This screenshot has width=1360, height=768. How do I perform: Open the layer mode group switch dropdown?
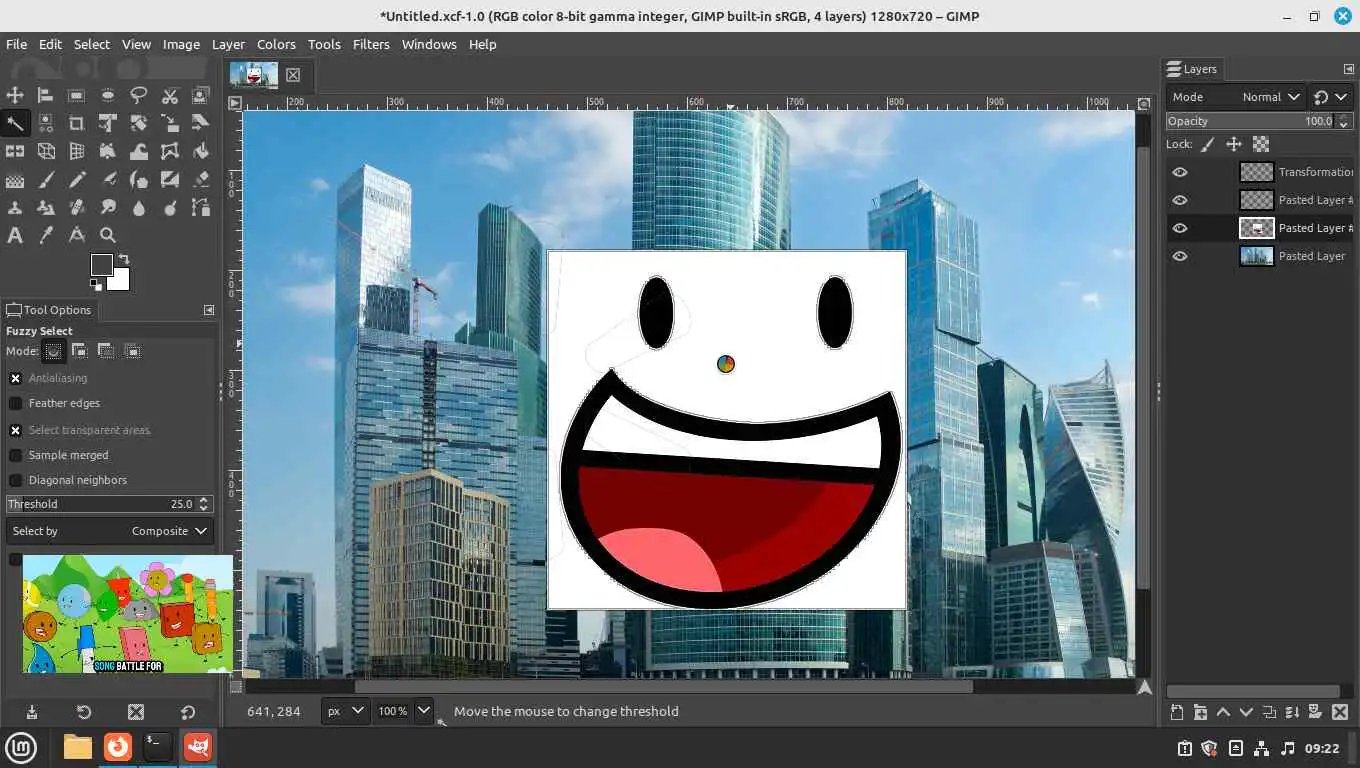(1331, 97)
